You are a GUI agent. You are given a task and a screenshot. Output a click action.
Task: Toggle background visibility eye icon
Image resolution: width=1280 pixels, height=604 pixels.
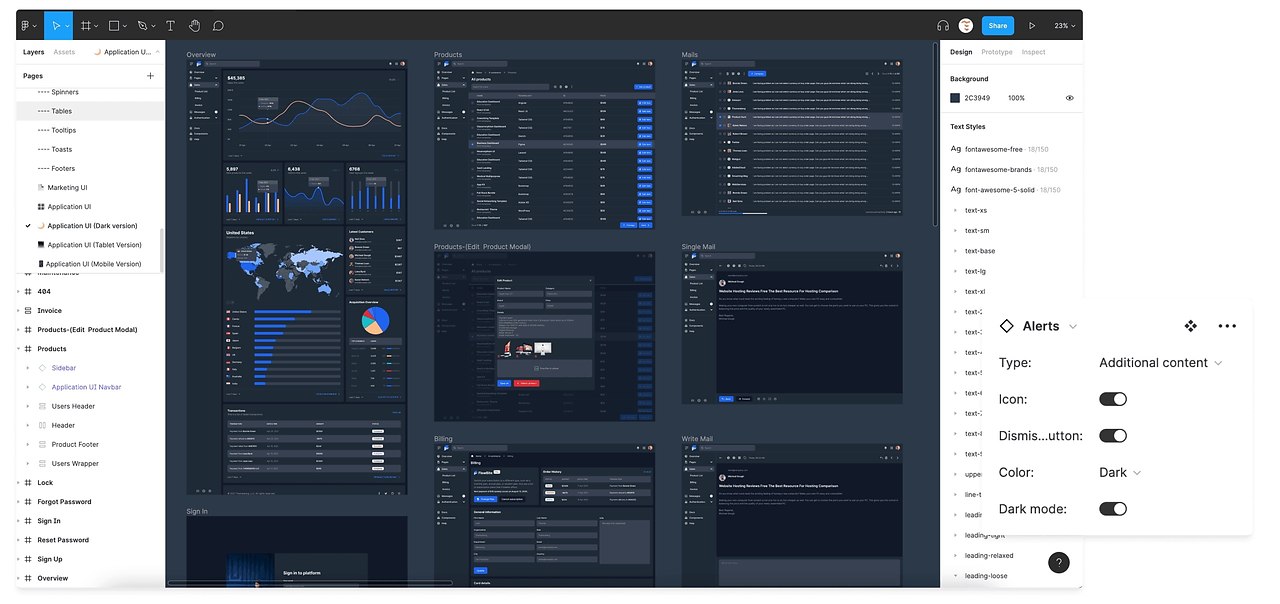(x=1069, y=98)
